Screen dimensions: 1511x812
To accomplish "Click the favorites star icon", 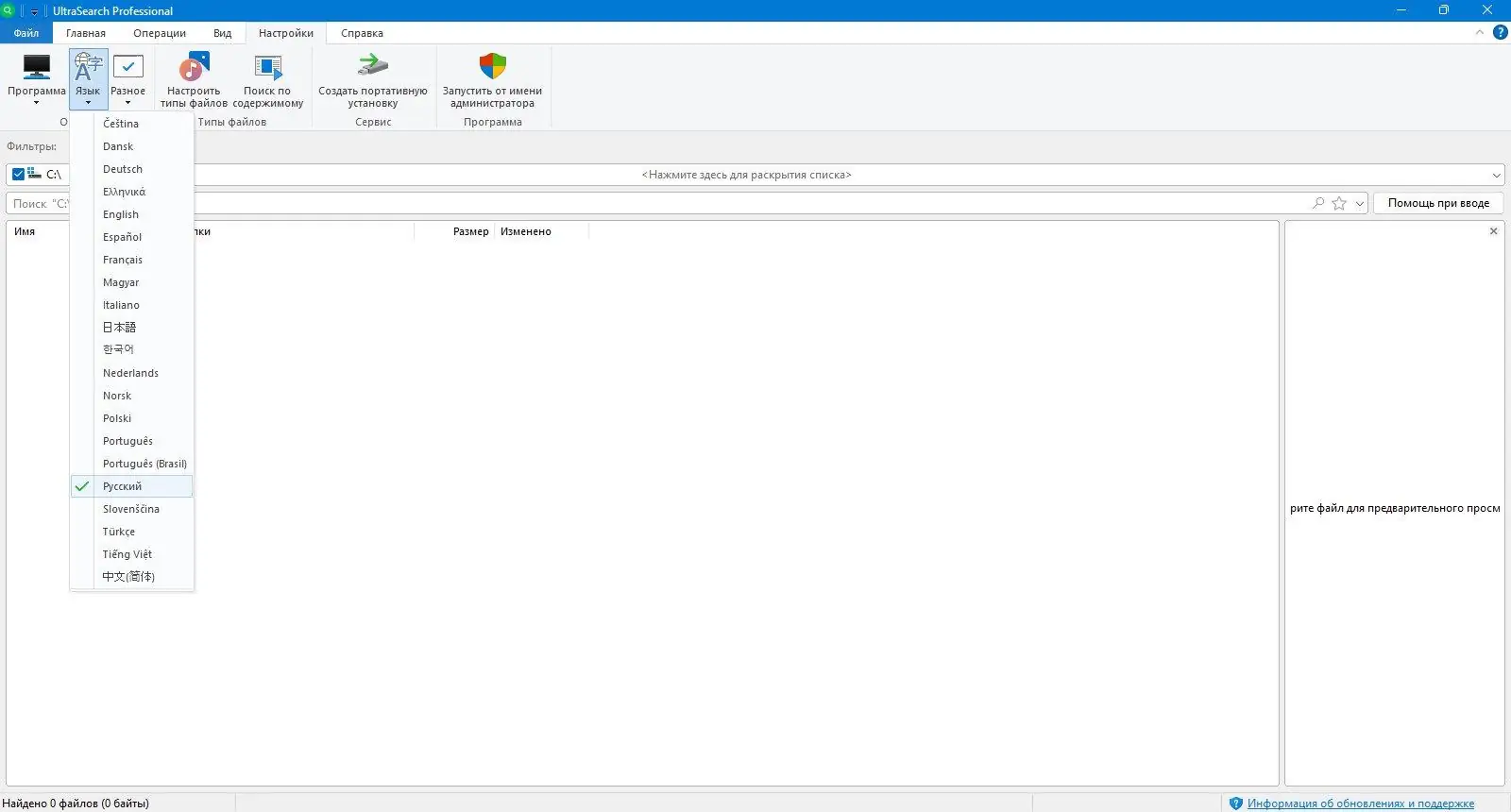I will pos(1339,203).
